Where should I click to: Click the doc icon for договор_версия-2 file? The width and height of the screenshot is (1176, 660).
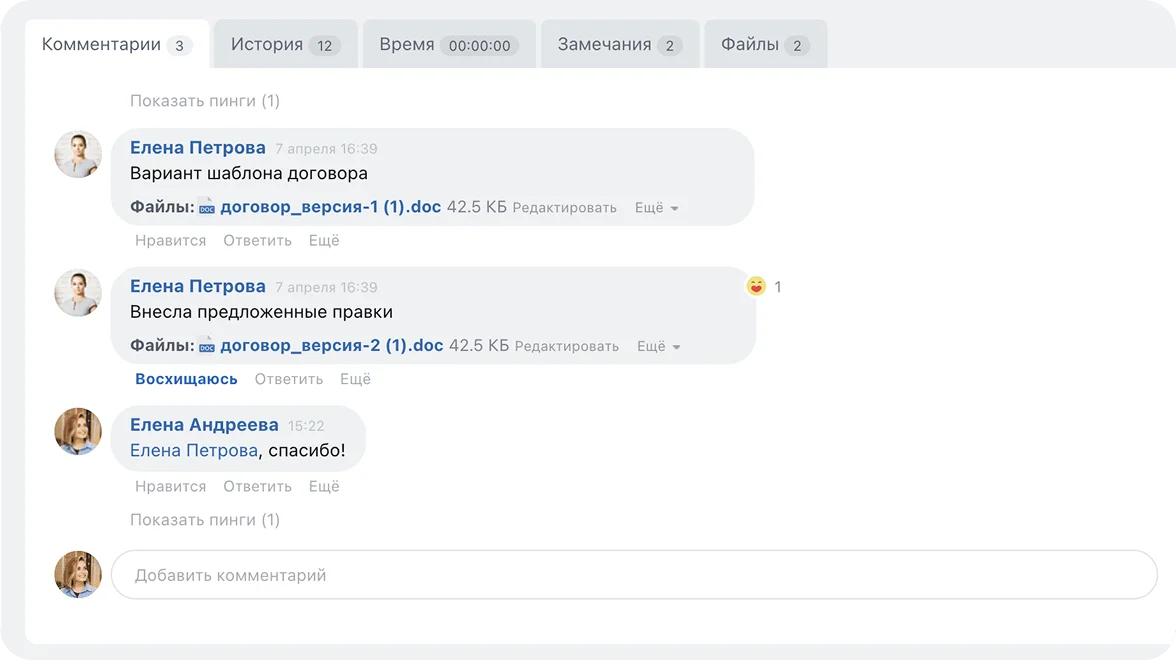pos(207,346)
